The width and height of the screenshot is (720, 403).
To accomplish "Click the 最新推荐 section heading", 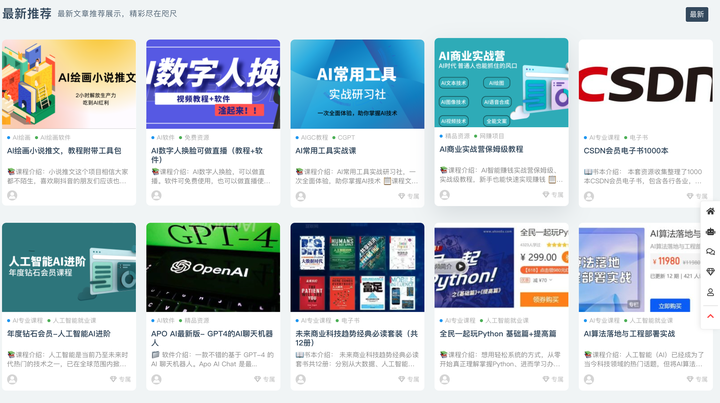I will click(27, 14).
